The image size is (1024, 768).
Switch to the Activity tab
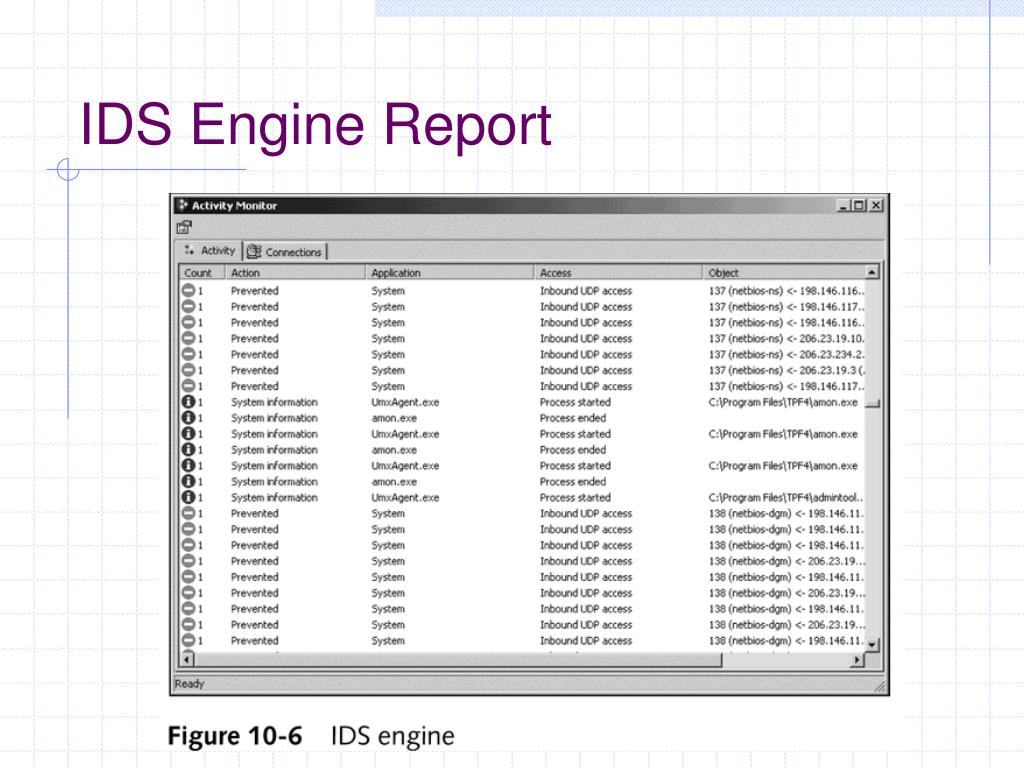coord(209,251)
